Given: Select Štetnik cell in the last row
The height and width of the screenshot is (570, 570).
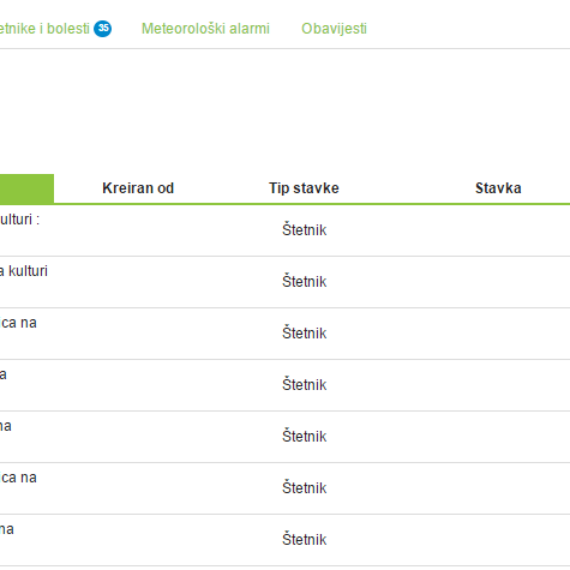Looking at the screenshot, I should (x=304, y=539).
